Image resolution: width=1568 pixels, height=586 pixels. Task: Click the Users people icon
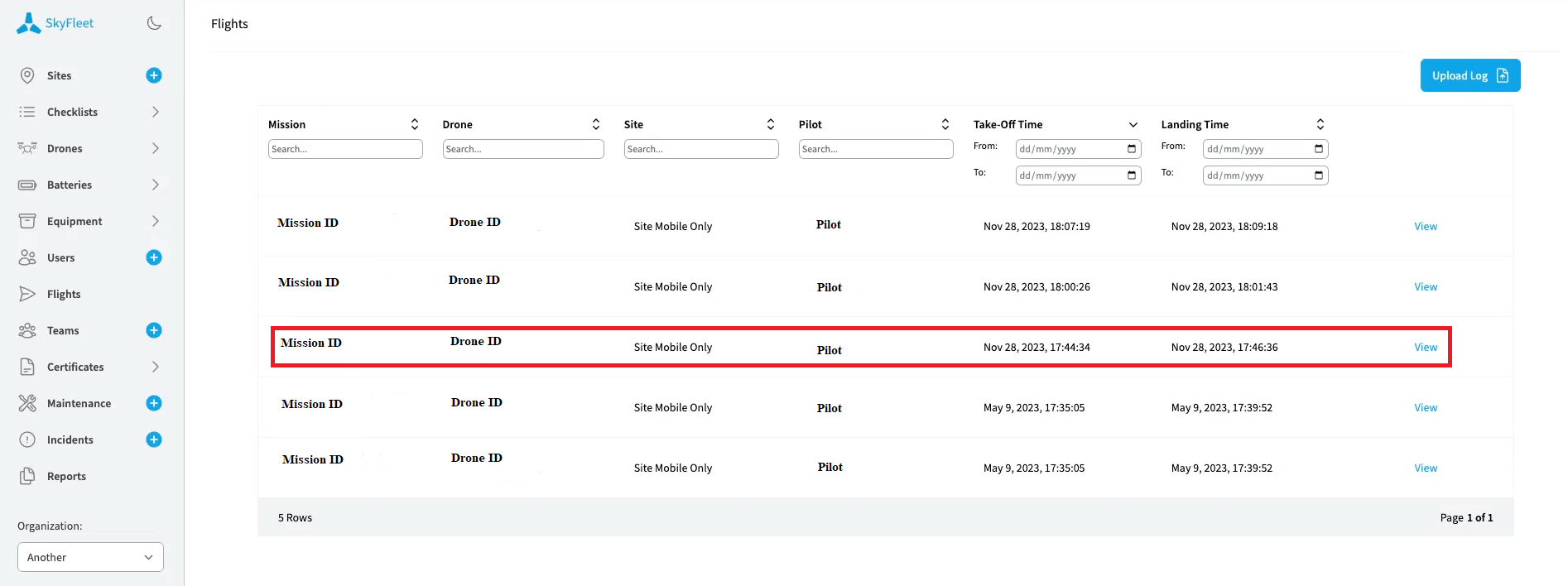[x=27, y=257]
